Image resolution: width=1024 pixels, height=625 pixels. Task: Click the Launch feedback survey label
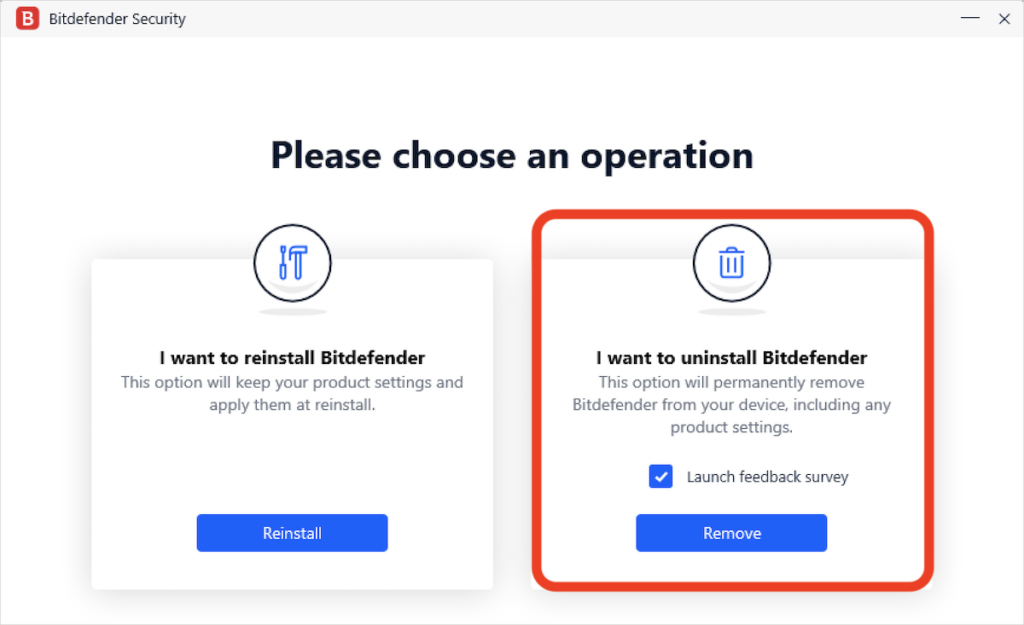766,477
